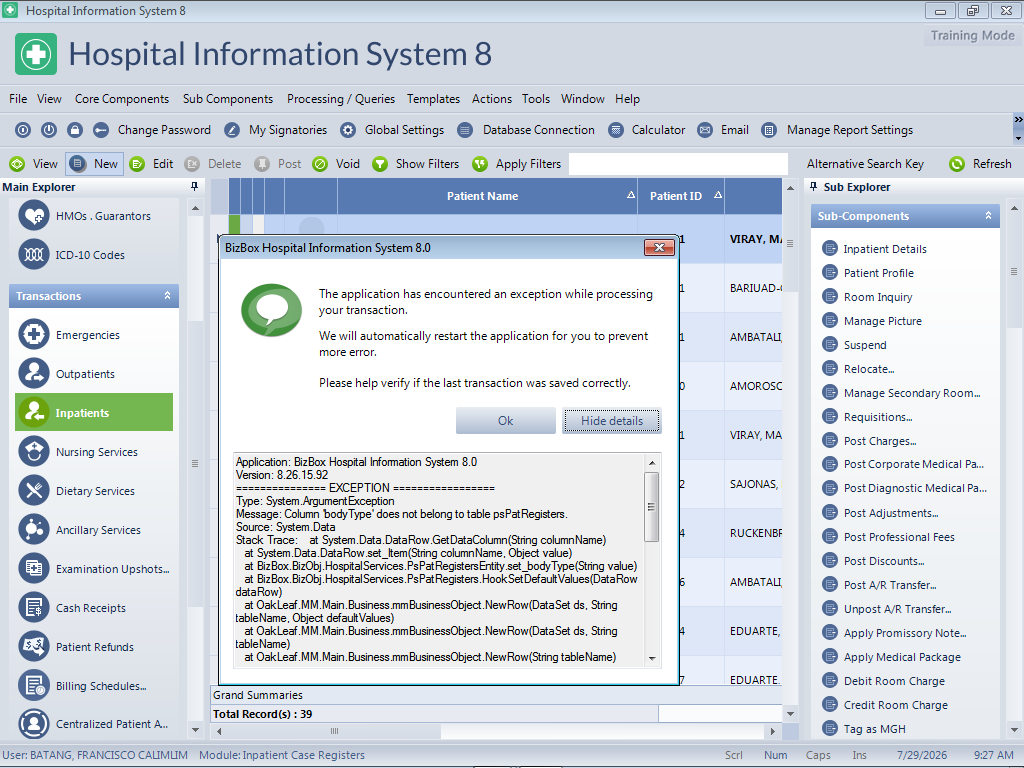This screenshot has width=1024, height=768.
Task: Open Patient Refunds icon
Action: tap(34, 647)
